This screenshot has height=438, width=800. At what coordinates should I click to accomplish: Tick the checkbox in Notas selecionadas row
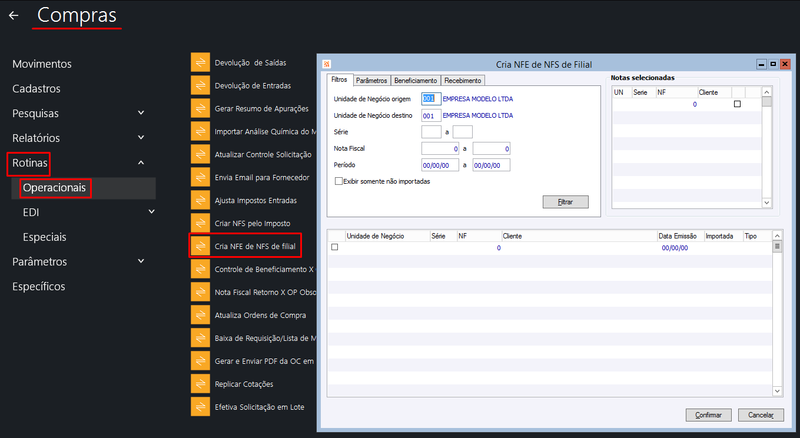pyautogui.click(x=737, y=104)
